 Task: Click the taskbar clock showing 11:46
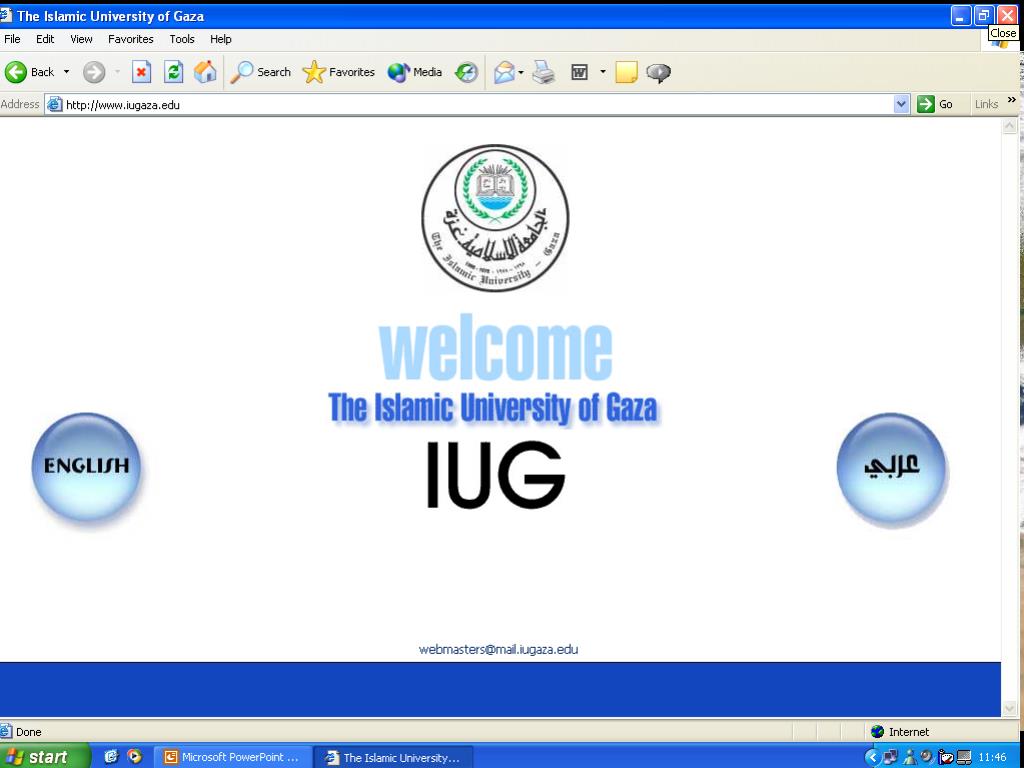click(993, 758)
